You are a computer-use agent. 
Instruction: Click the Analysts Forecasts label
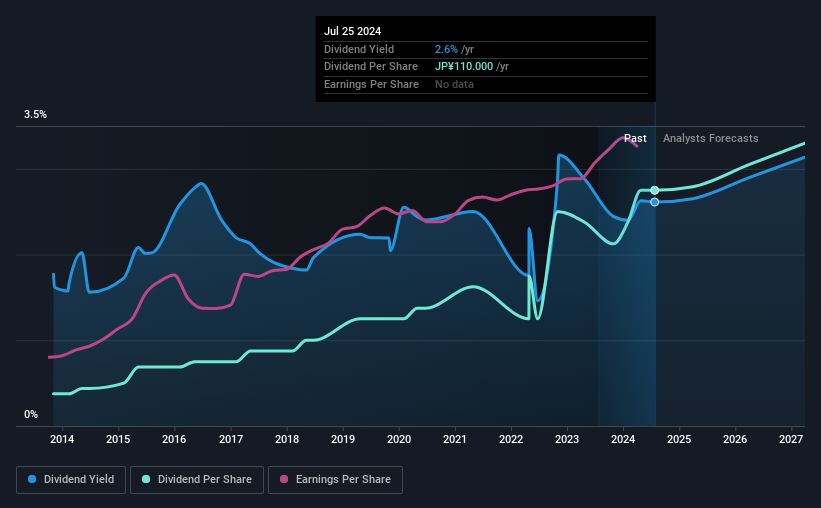[x=711, y=138]
